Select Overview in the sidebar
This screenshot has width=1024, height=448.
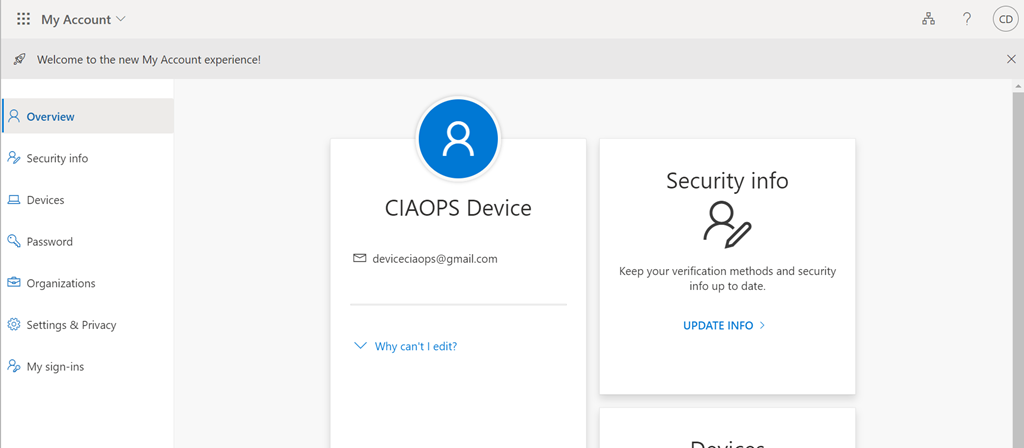pyautogui.click(x=50, y=117)
